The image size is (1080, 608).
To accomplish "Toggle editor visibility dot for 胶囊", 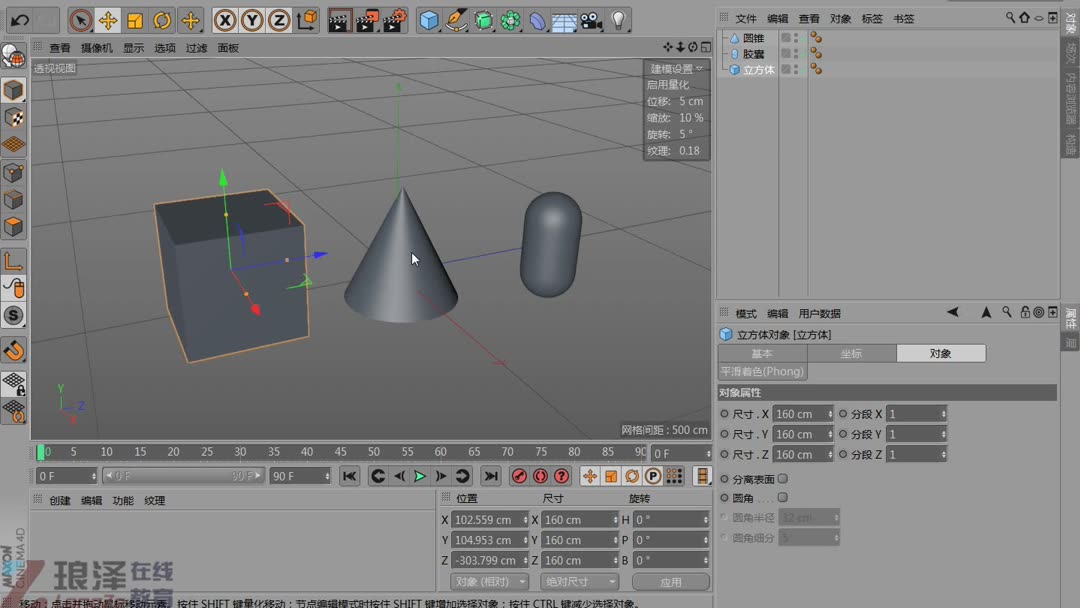I will coord(795,49).
